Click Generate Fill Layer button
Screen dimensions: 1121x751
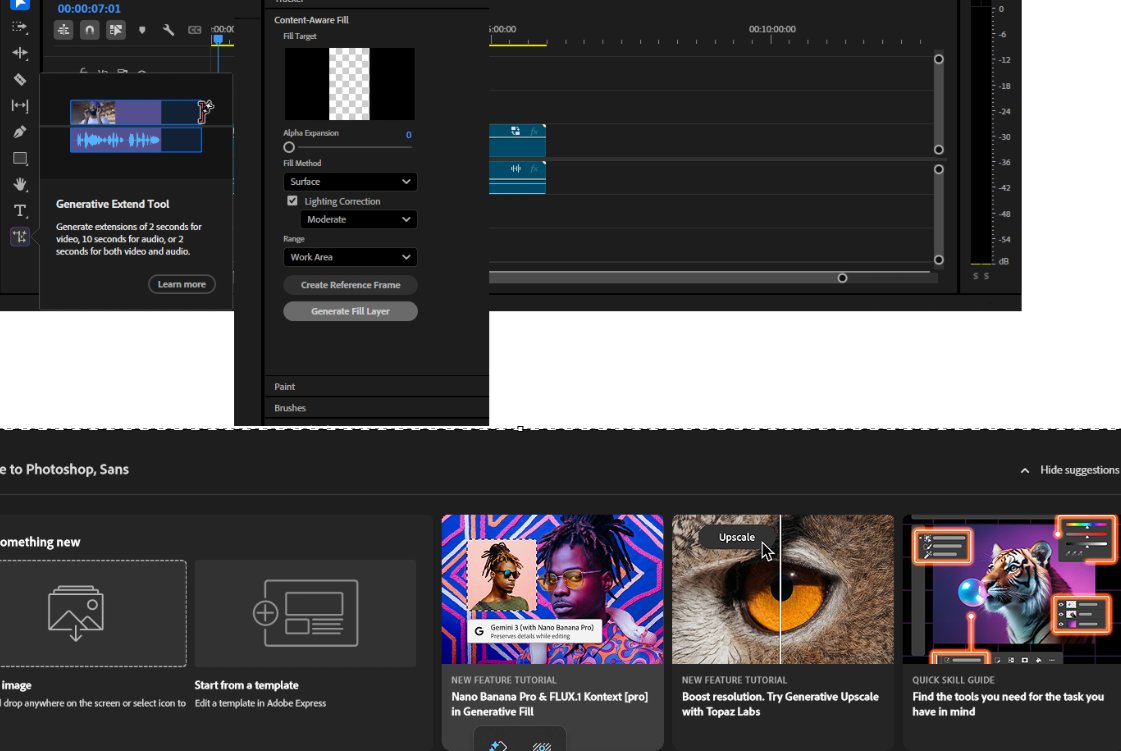350,311
